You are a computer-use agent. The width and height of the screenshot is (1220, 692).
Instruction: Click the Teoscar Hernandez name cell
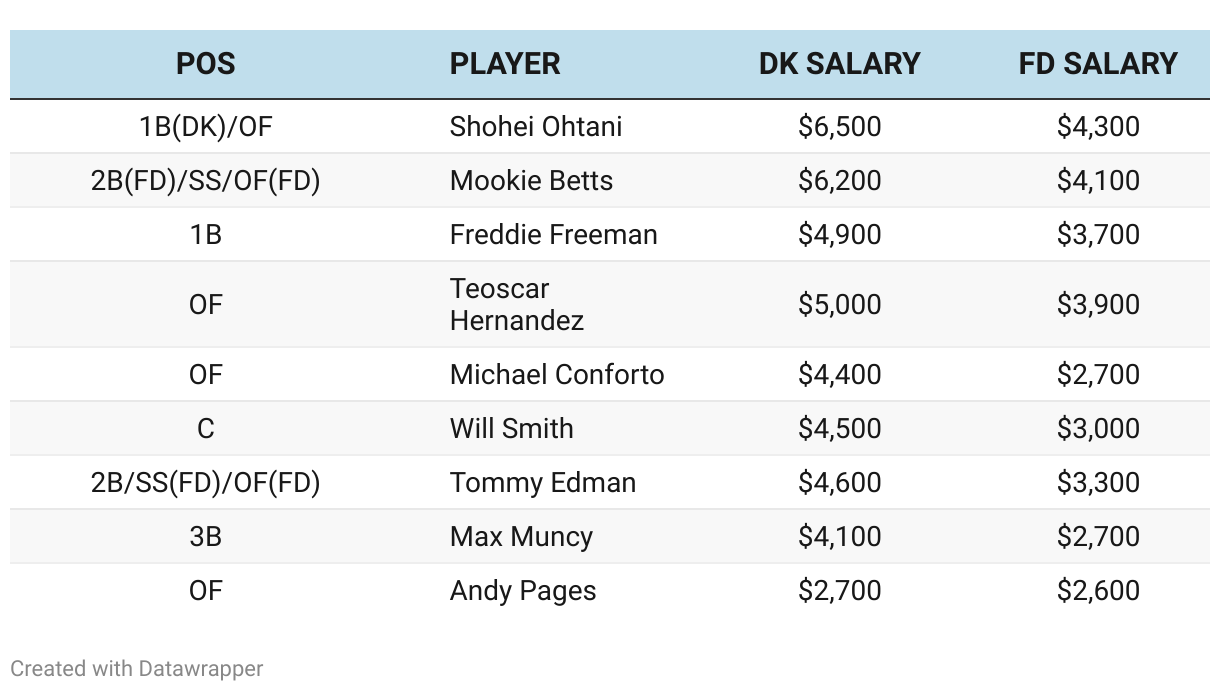point(517,305)
